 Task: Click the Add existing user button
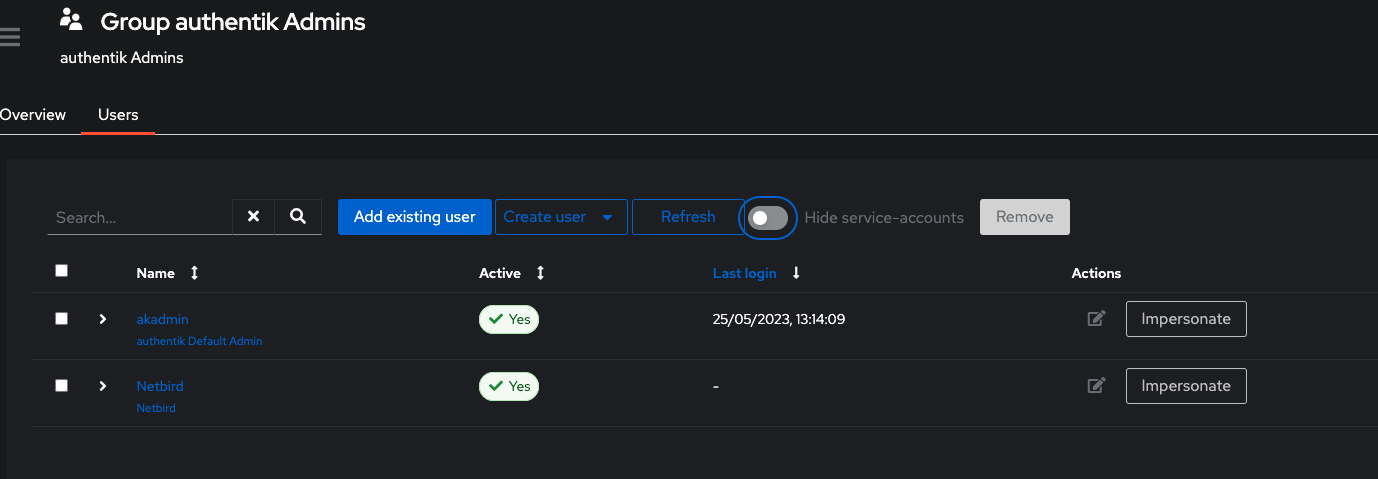click(x=414, y=217)
